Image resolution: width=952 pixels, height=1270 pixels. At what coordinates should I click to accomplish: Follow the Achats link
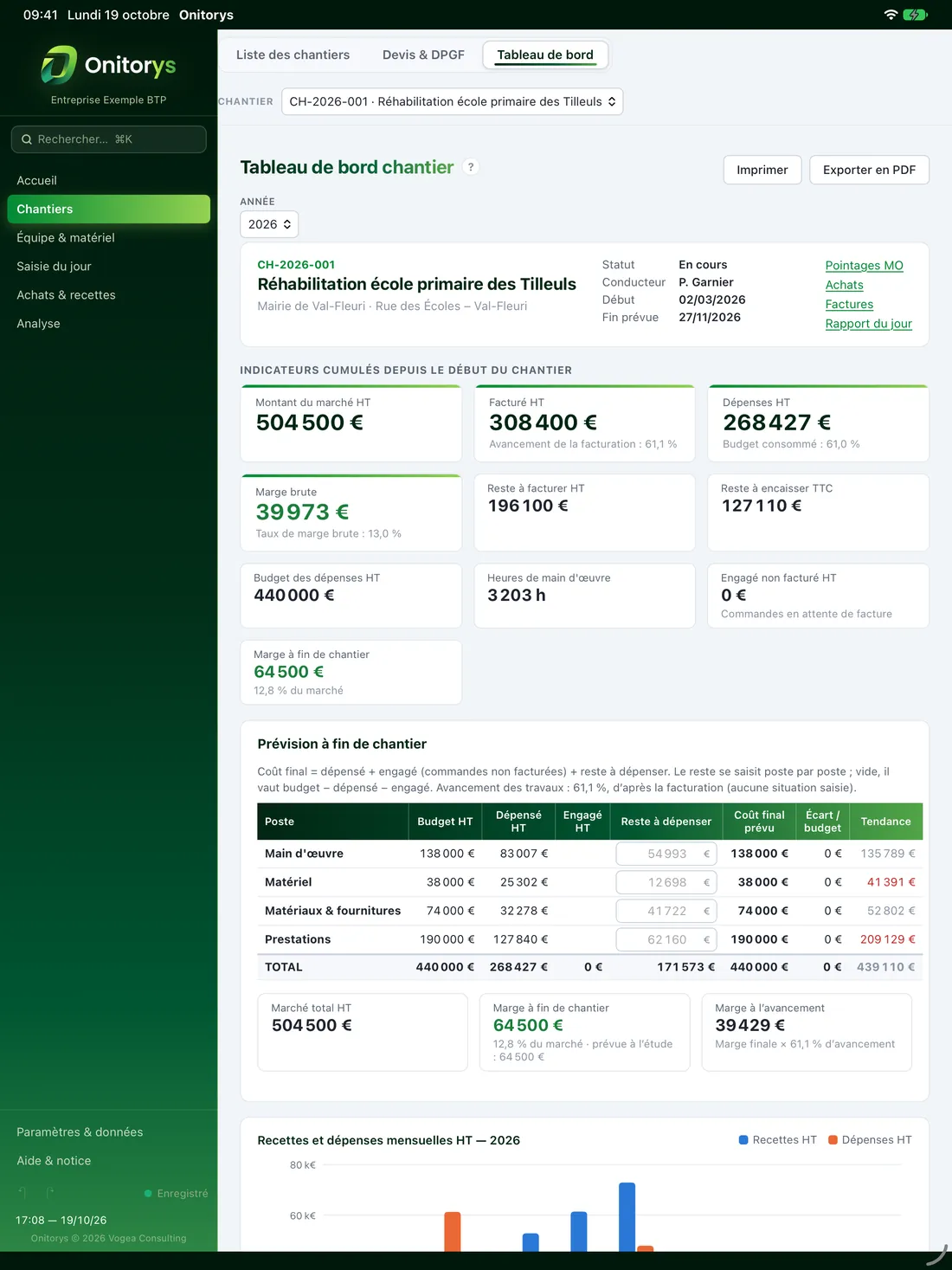click(845, 285)
